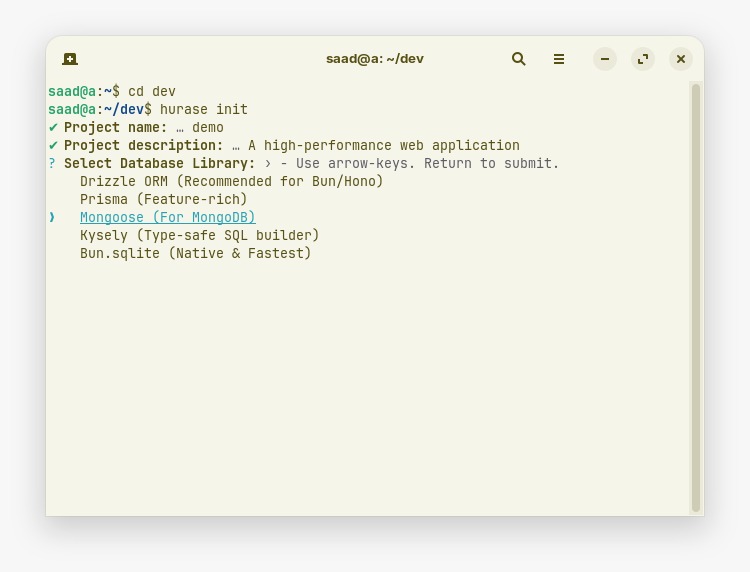
Task: Select Prisma (Feature-rich) option text
Action: tap(164, 199)
